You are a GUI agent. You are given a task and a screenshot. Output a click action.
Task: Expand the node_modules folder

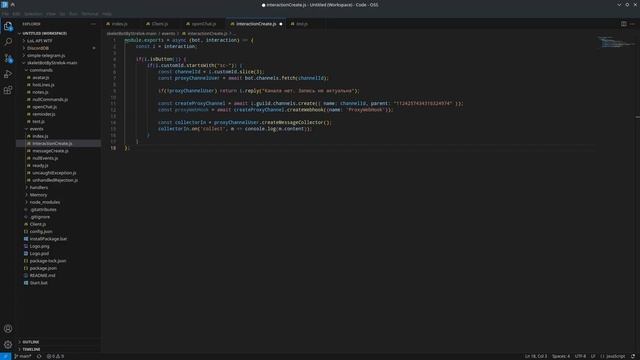pos(44,202)
